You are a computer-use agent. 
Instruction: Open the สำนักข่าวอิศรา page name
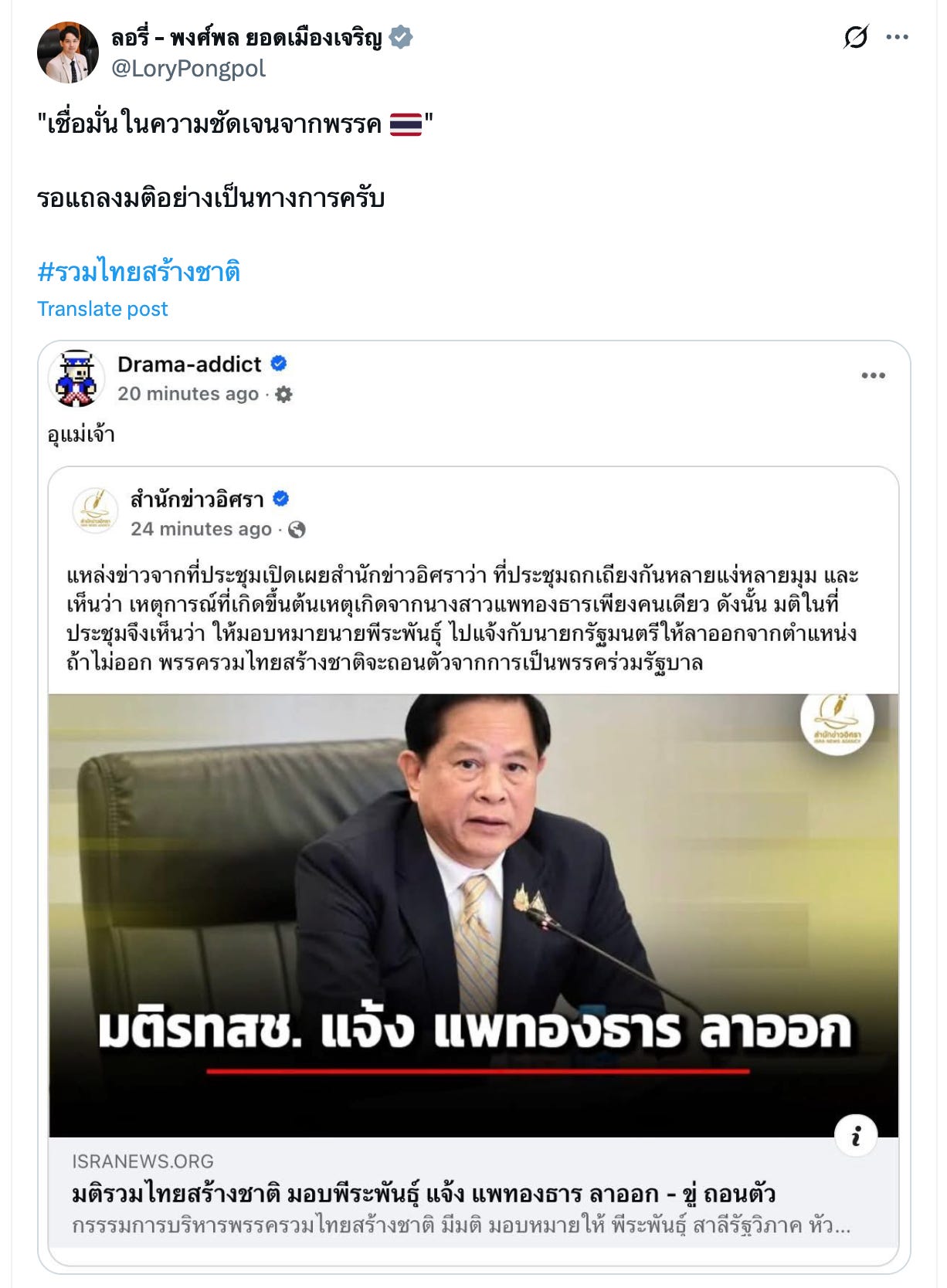coord(198,500)
